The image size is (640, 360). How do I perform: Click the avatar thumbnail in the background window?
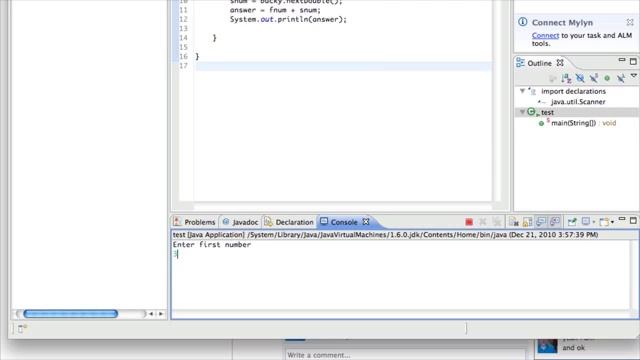click(547, 346)
